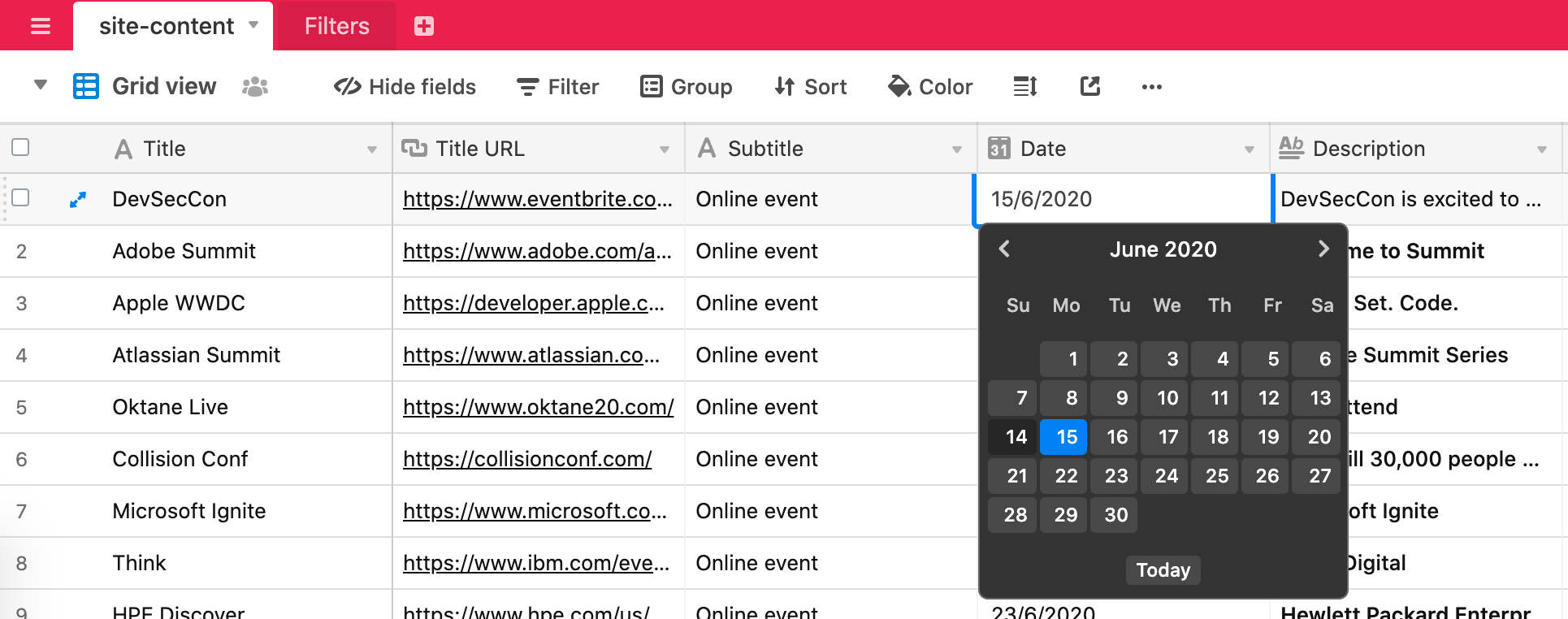Open the microsoft.com URL link

pos(535,511)
